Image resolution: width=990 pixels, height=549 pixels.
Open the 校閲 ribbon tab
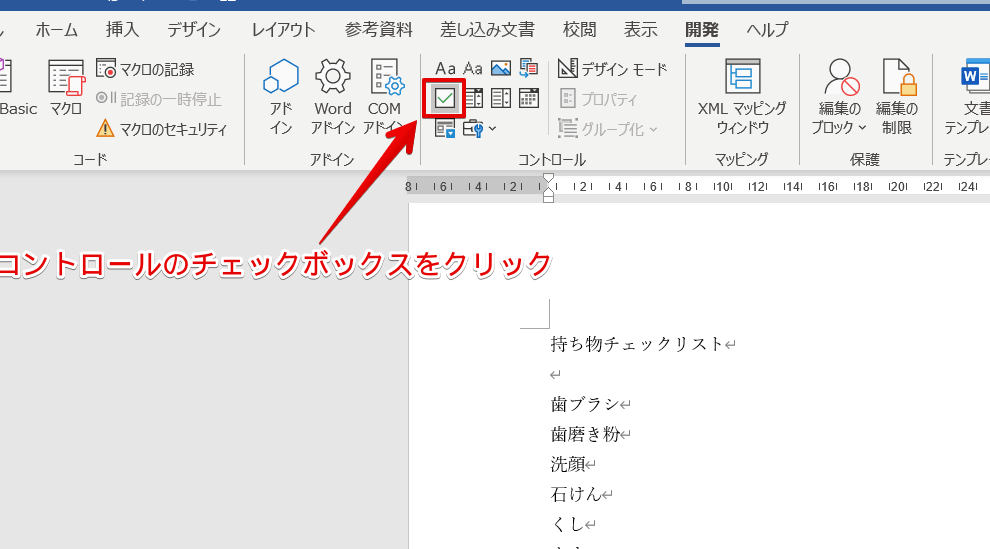579,30
